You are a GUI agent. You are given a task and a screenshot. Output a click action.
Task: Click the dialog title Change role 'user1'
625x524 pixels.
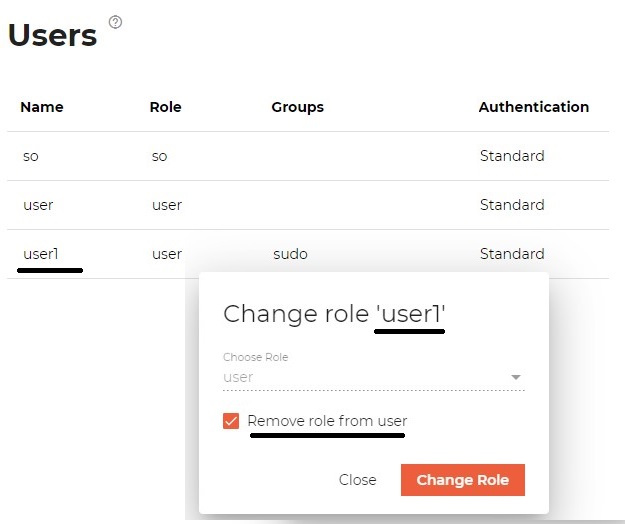(334, 314)
